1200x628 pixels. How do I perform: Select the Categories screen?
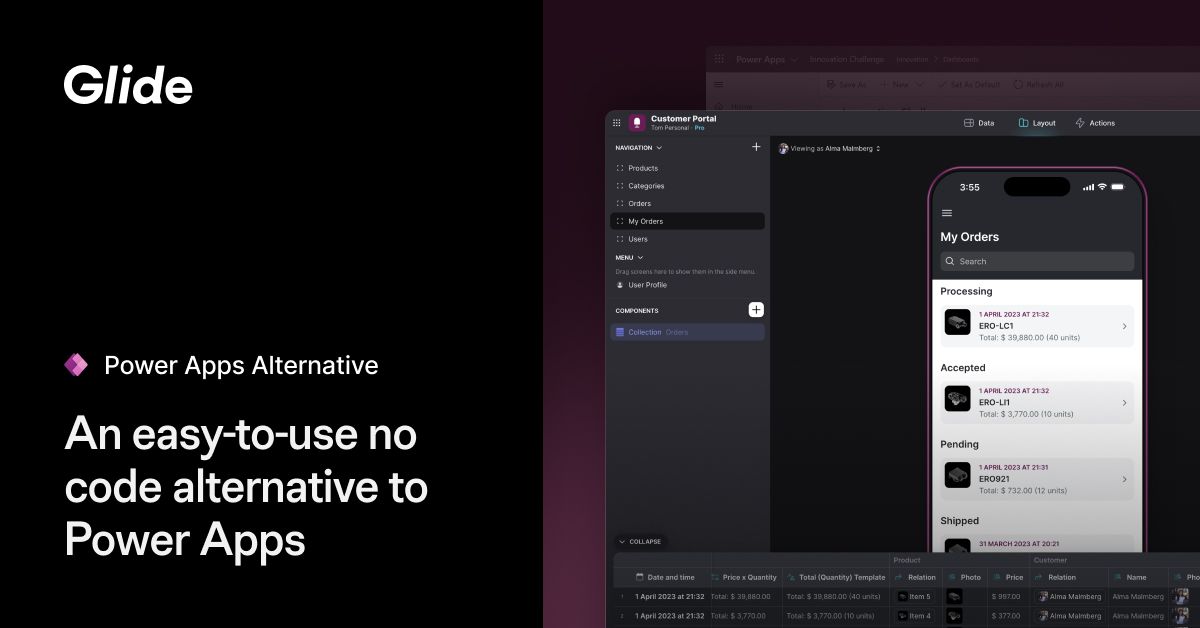687,186
